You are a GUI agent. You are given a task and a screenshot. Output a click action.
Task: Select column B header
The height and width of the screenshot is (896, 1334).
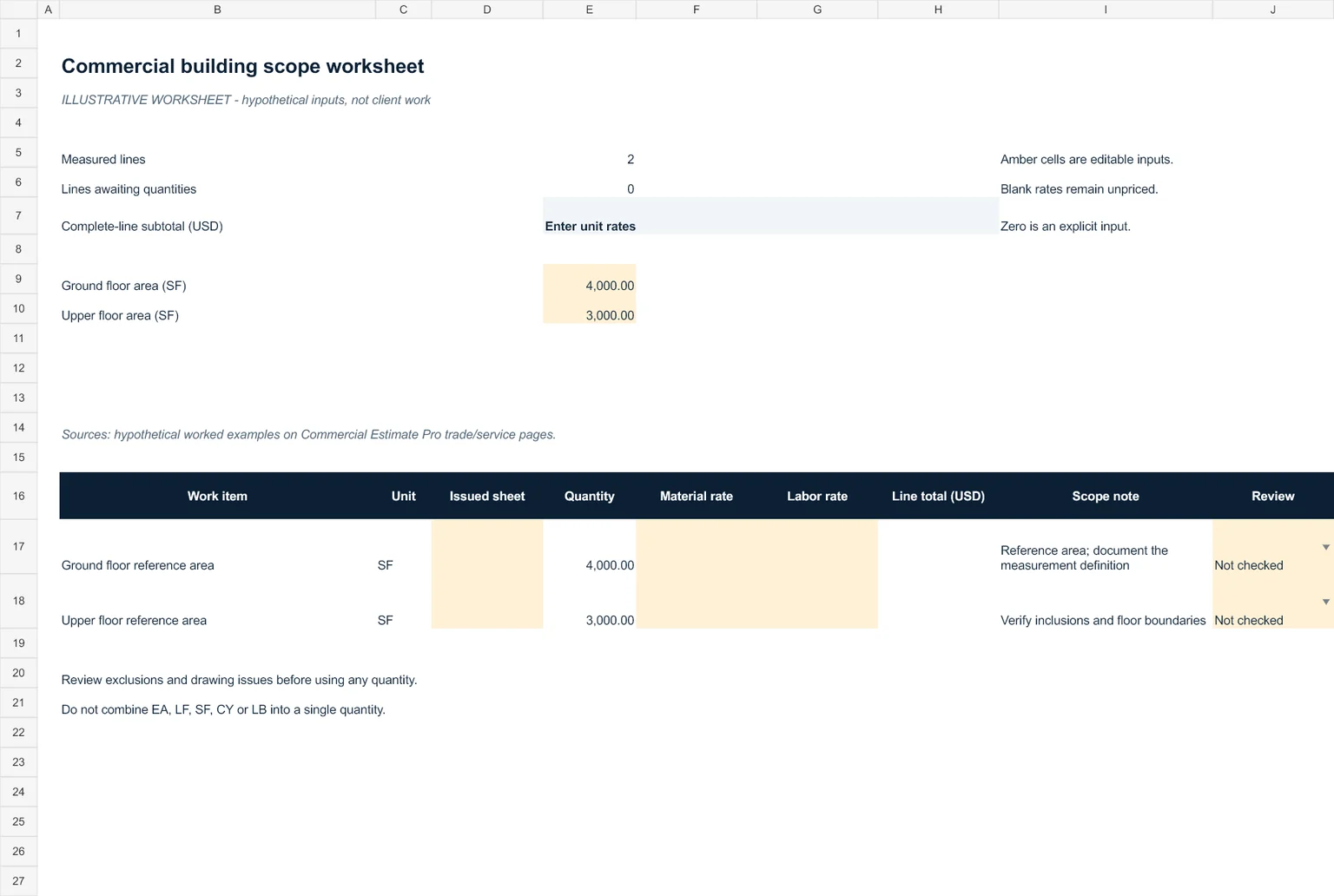(x=217, y=10)
